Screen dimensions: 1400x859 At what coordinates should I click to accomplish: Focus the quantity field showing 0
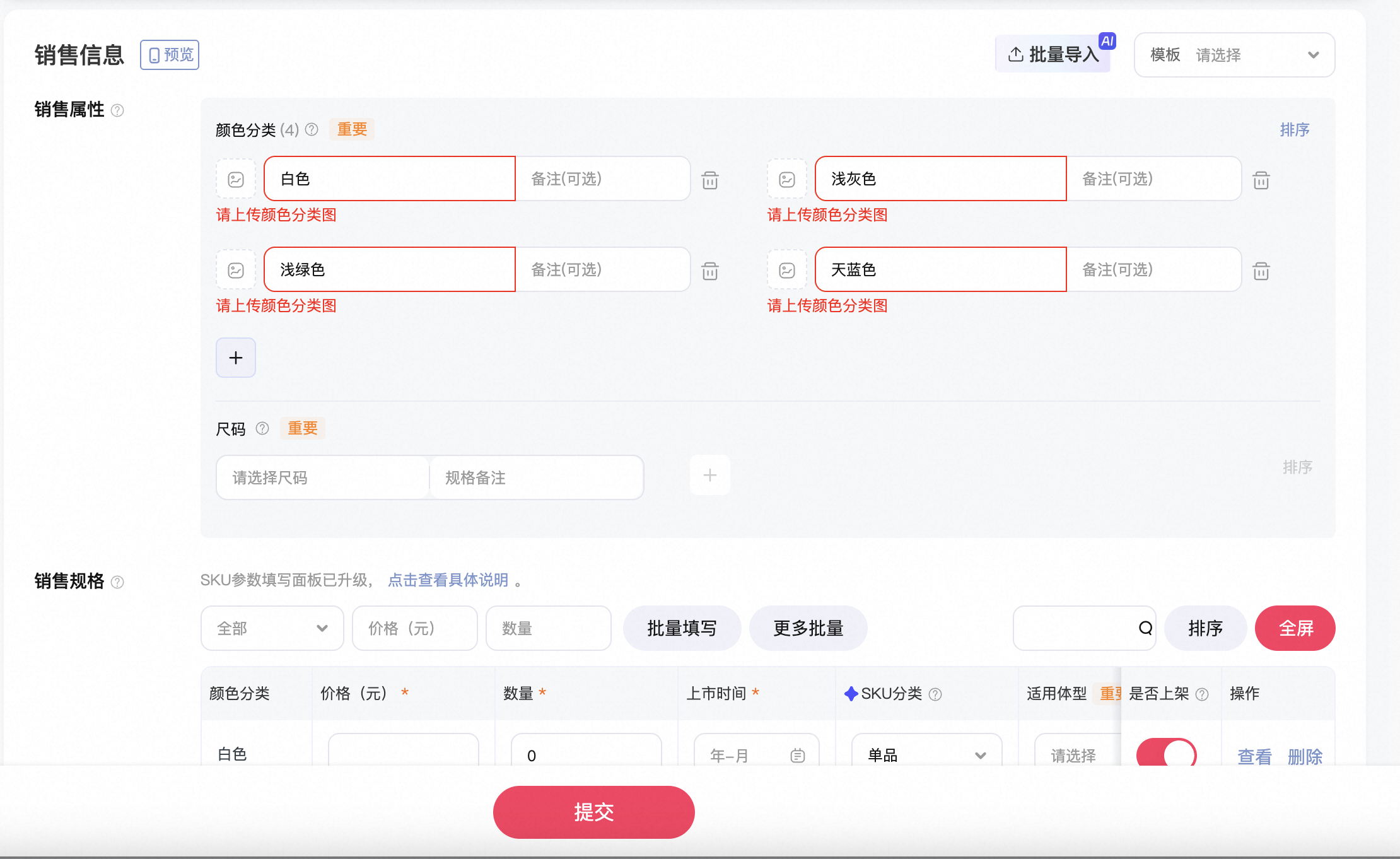(x=586, y=751)
